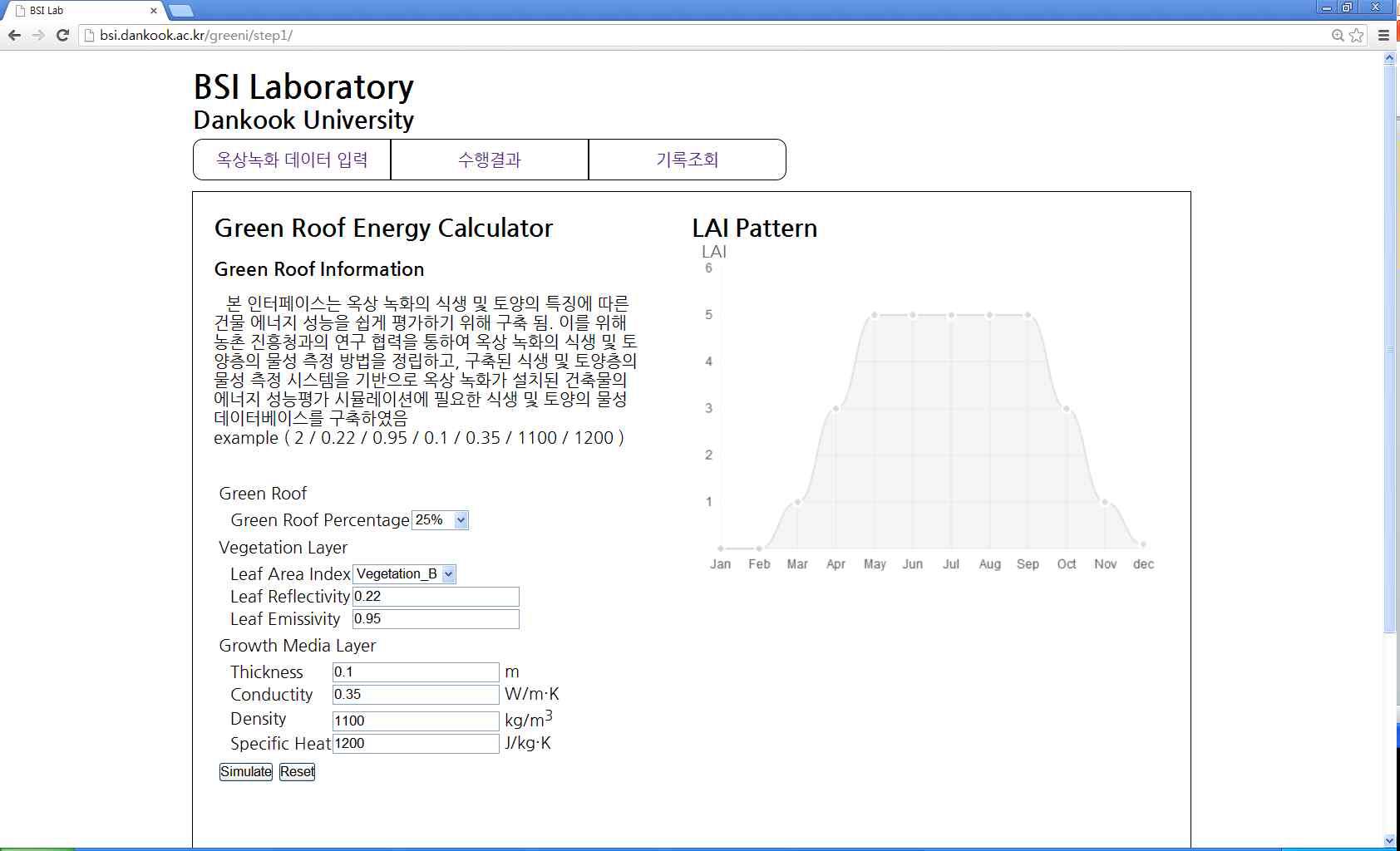Click the Nov data point on LAI chart
1400x851 pixels.
click(1105, 502)
